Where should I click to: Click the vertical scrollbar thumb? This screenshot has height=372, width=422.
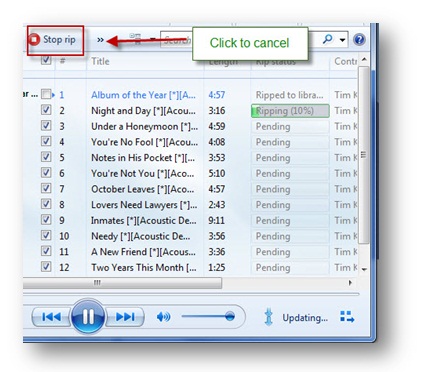click(x=364, y=155)
